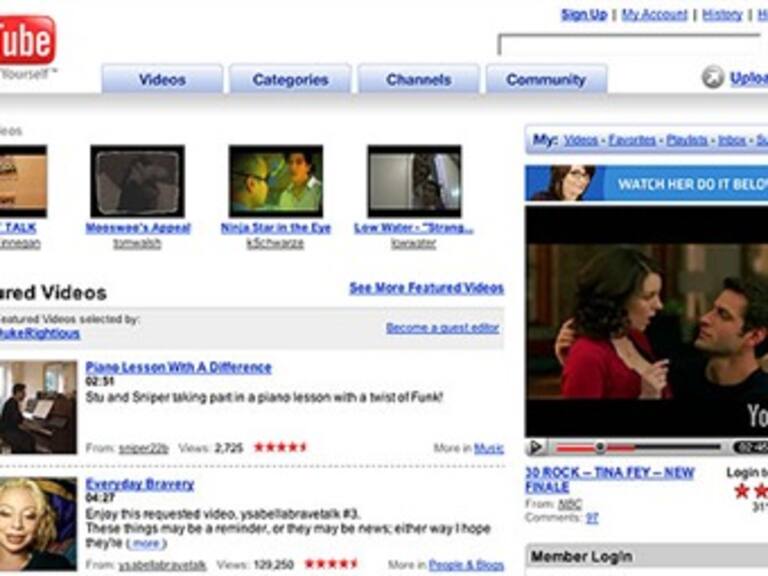Click the YouTube logo
The image size is (768, 576).
[26, 40]
